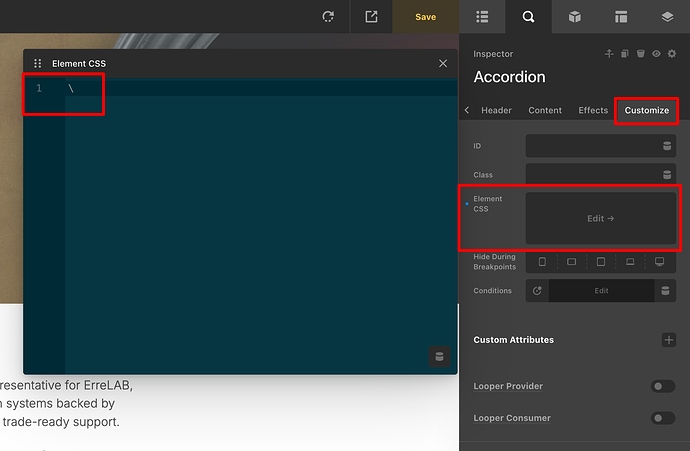Click the Custom Attributes heading
This screenshot has height=451, width=690.
(x=514, y=340)
